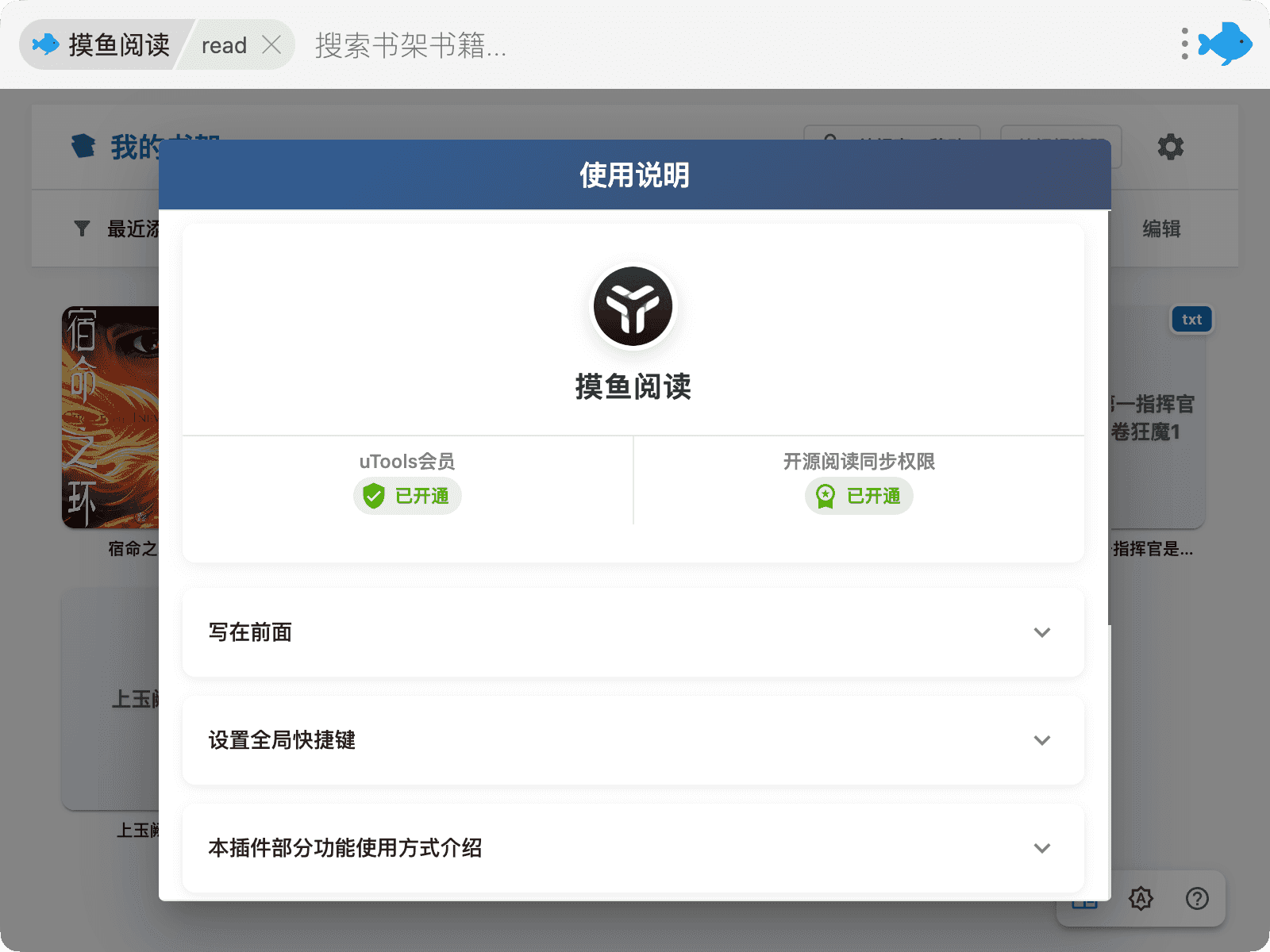Click the auto brightness theme icon
The height and width of the screenshot is (952, 1270).
[x=1141, y=898]
